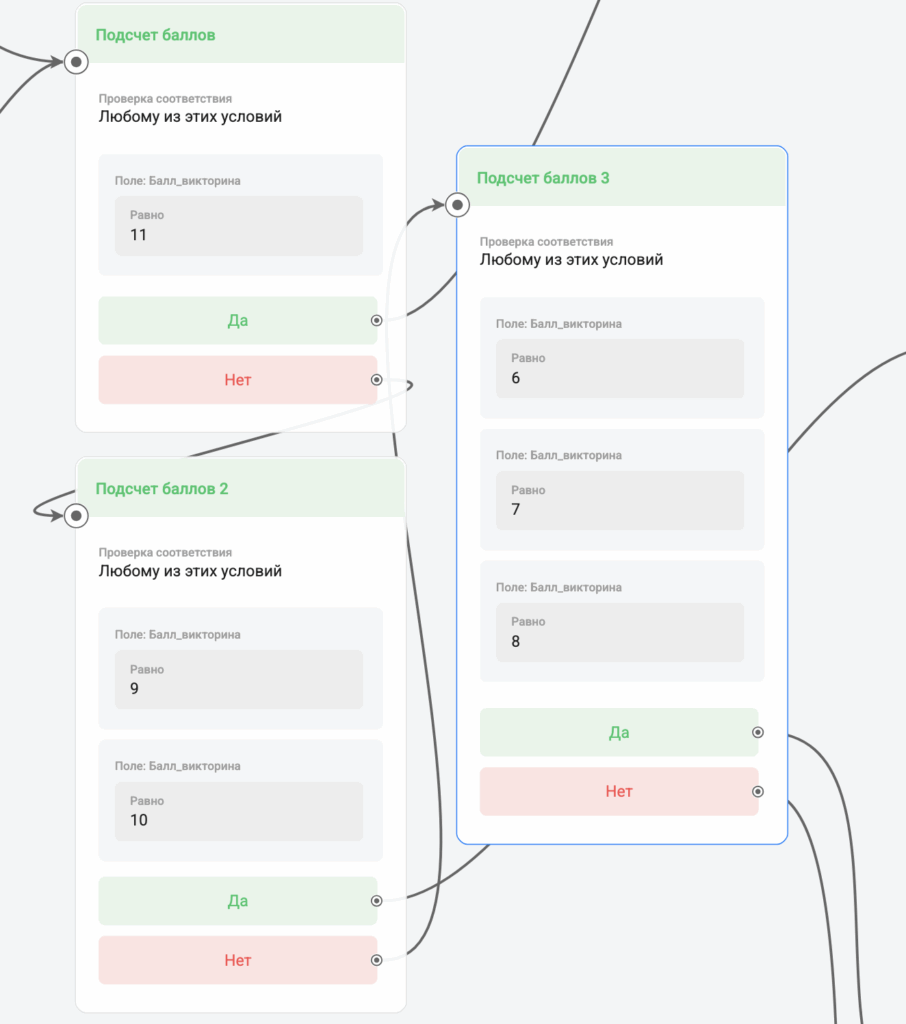Click input connector of Подсчет баллов 3 node
Viewport: 906px width, 1024px height.
(457, 205)
